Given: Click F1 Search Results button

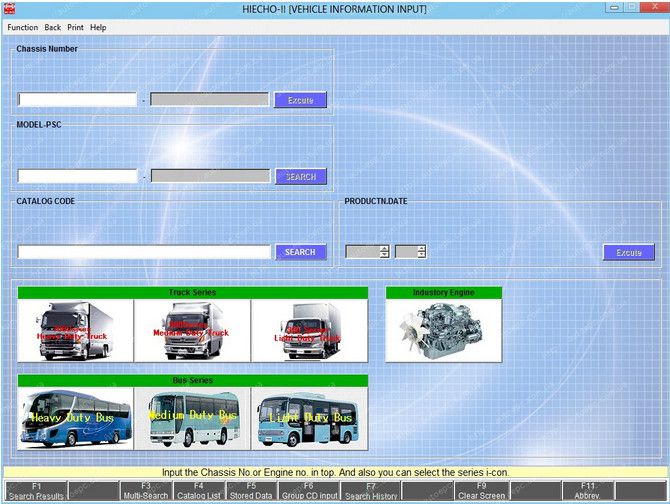Looking at the screenshot, I should (x=36, y=491).
